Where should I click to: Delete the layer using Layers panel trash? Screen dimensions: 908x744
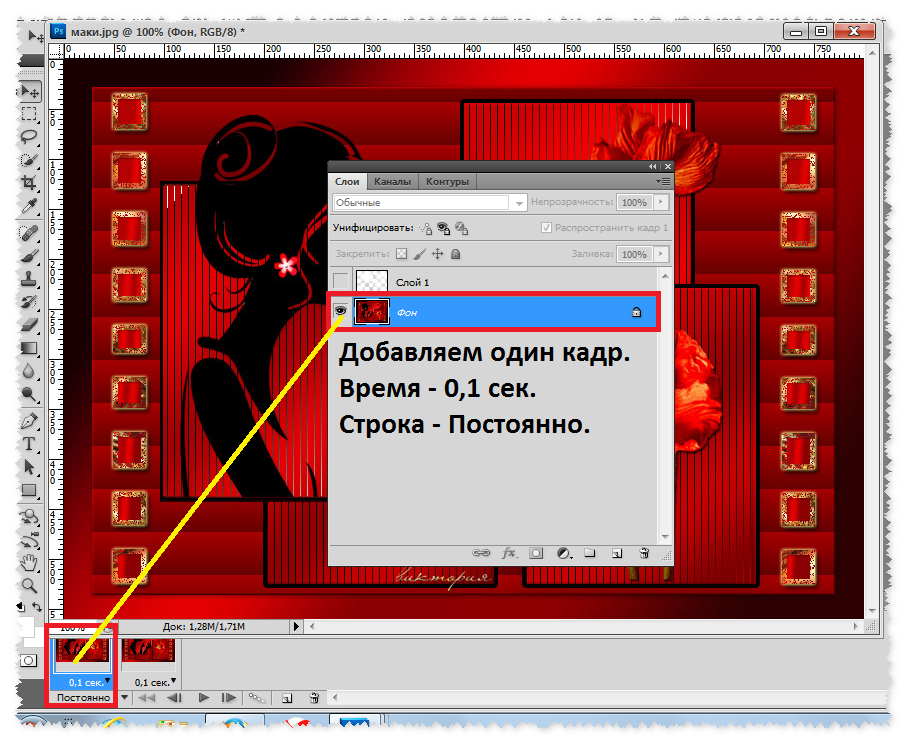pyautogui.click(x=644, y=553)
